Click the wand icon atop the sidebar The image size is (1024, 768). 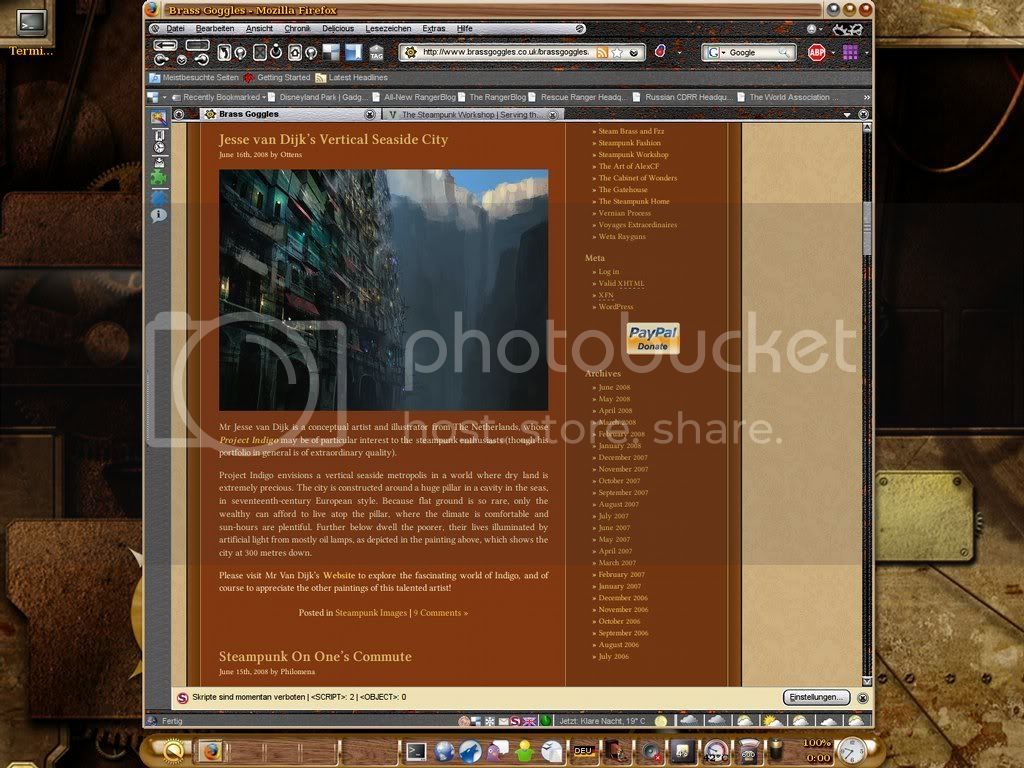(x=159, y=118)
